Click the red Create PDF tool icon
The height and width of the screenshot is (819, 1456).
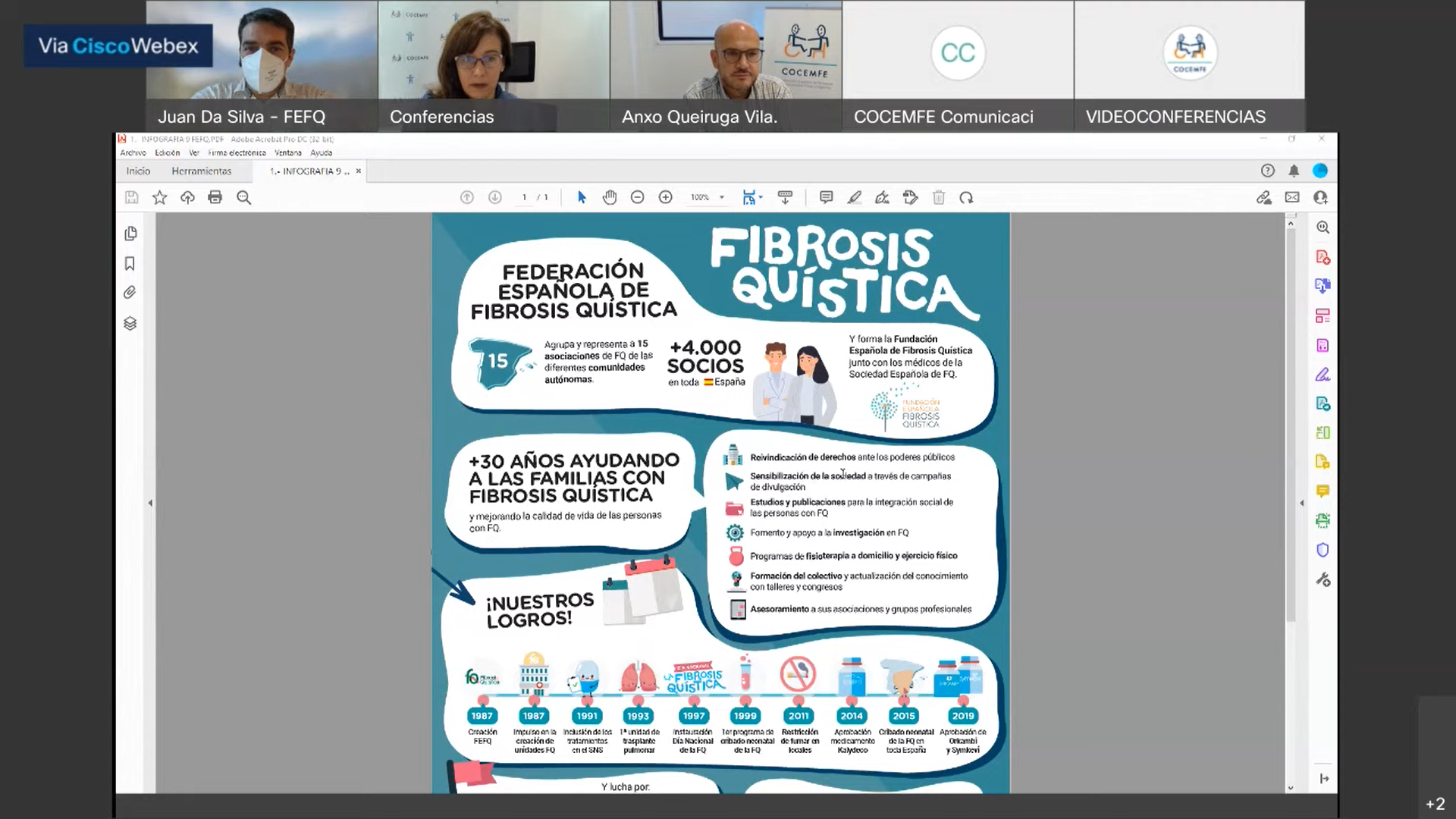coord(1323,257)
